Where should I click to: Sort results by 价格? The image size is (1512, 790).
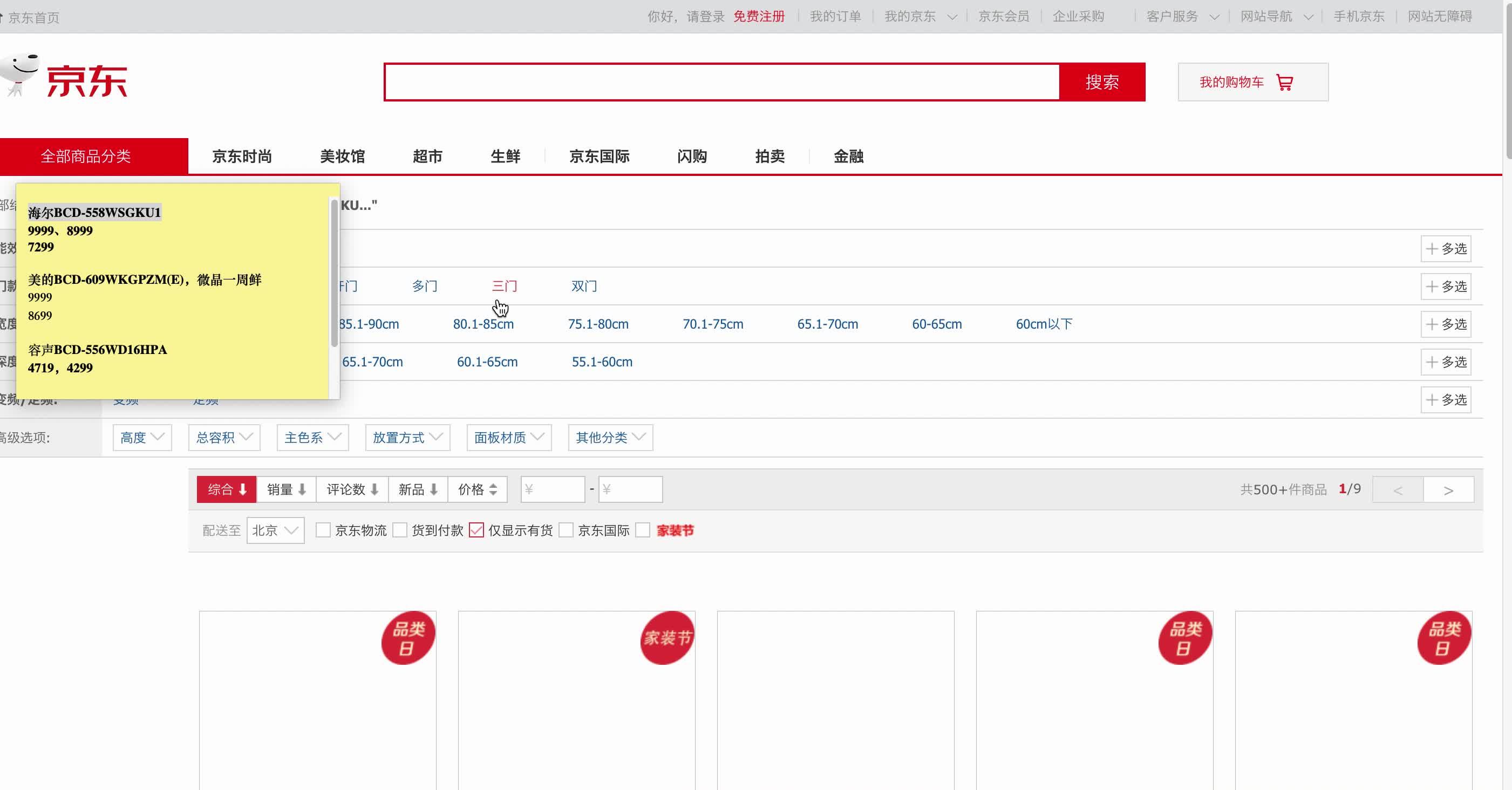point(478,489)
